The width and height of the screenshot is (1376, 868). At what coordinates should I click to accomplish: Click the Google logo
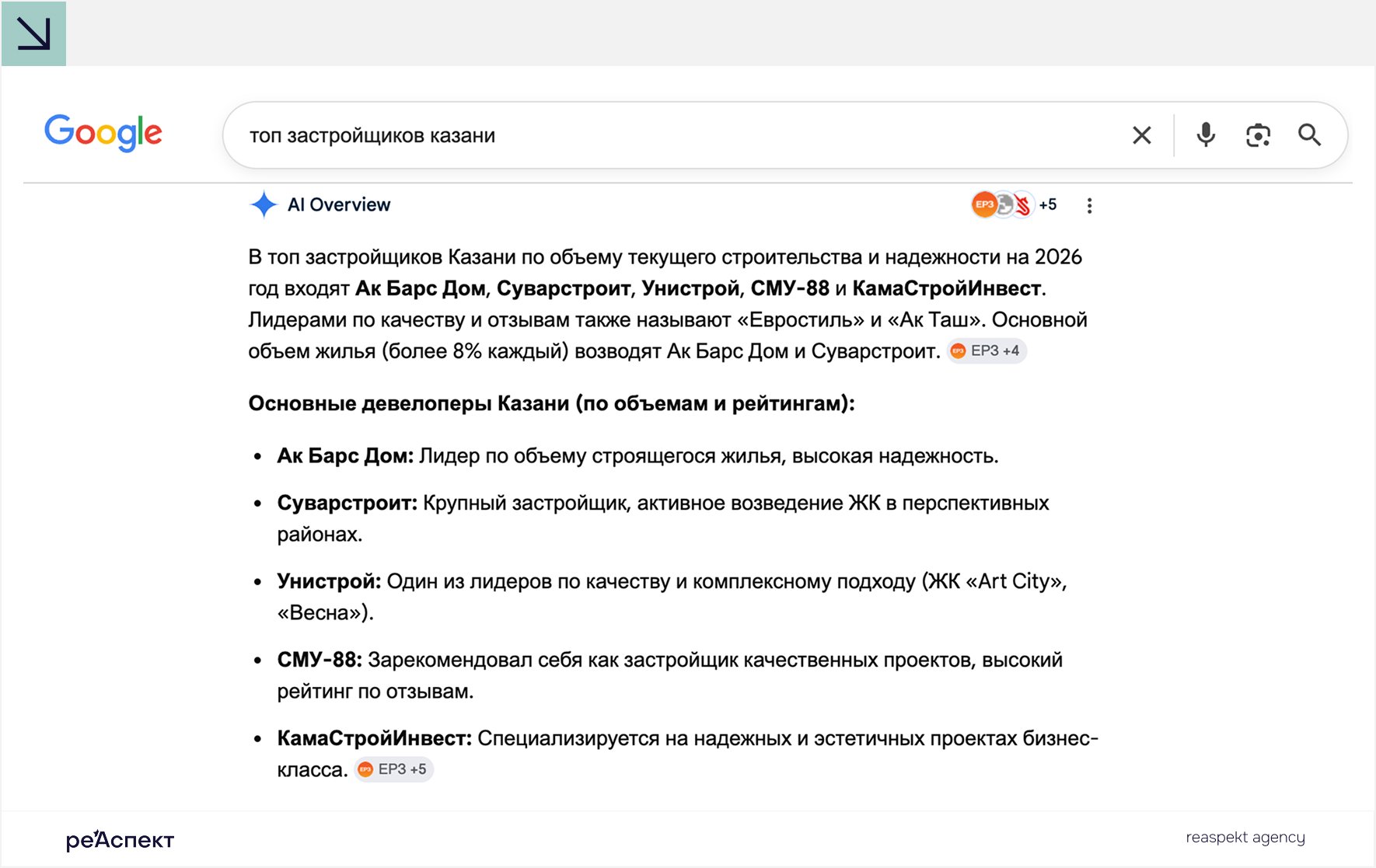103,133
